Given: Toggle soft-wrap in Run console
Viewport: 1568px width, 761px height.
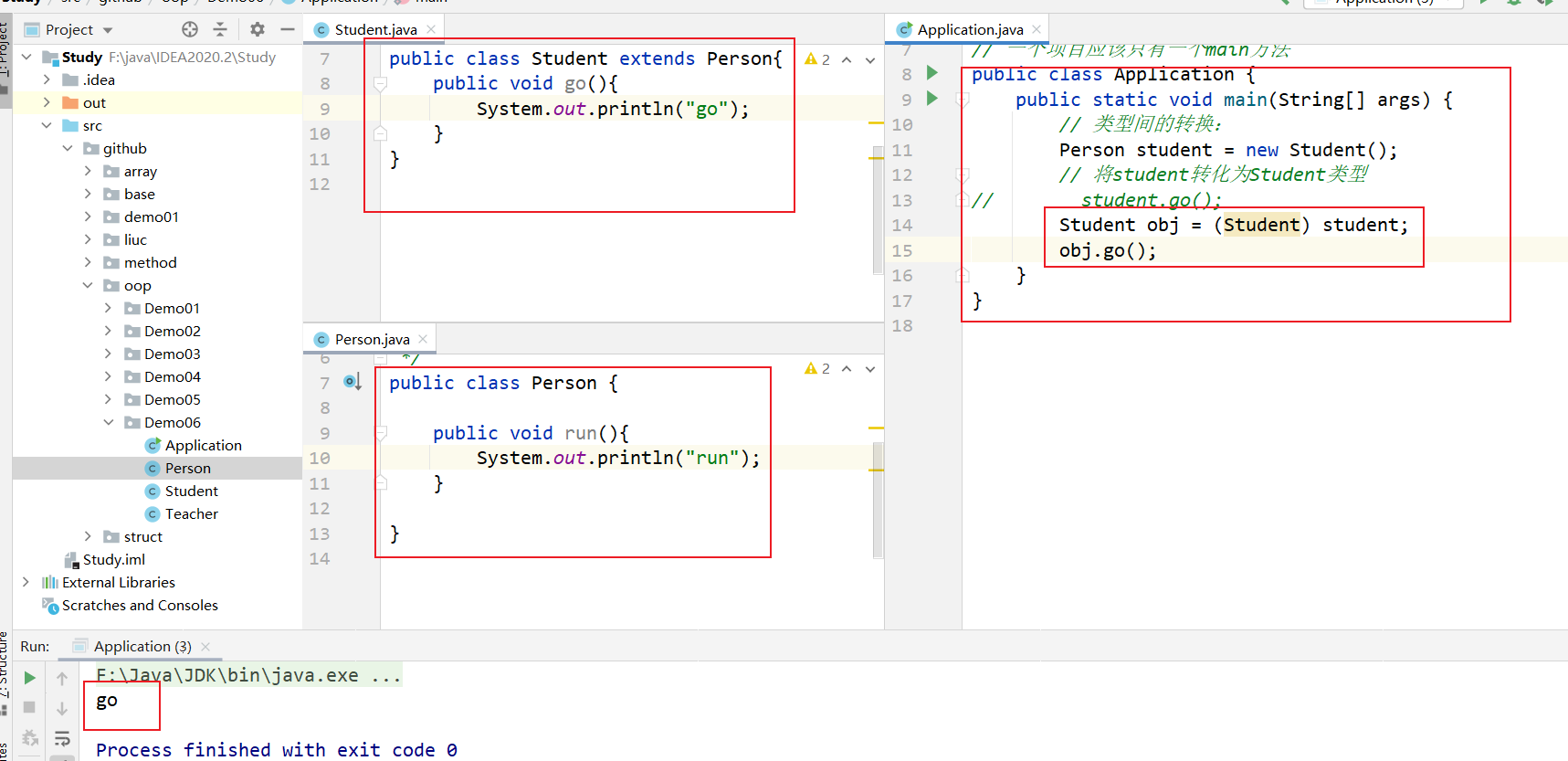Looking at the screenshot, I should pyautogui.click(x=62, y=738).
